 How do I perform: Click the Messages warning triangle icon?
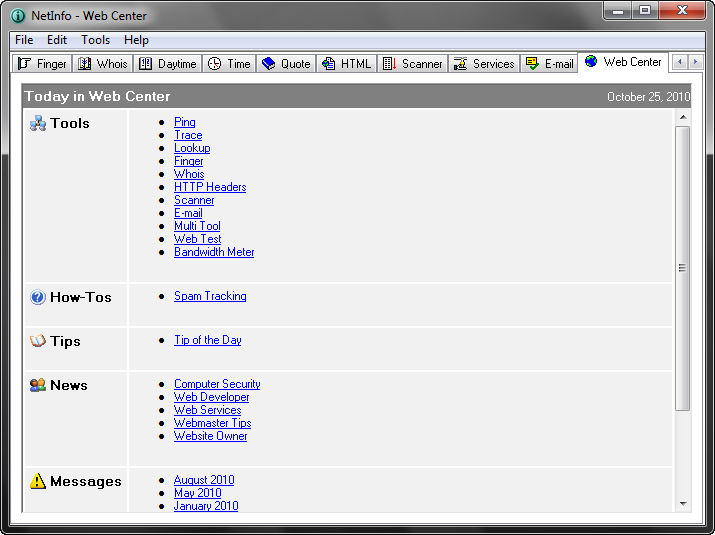pyautogui.click(x=38, y=482)
